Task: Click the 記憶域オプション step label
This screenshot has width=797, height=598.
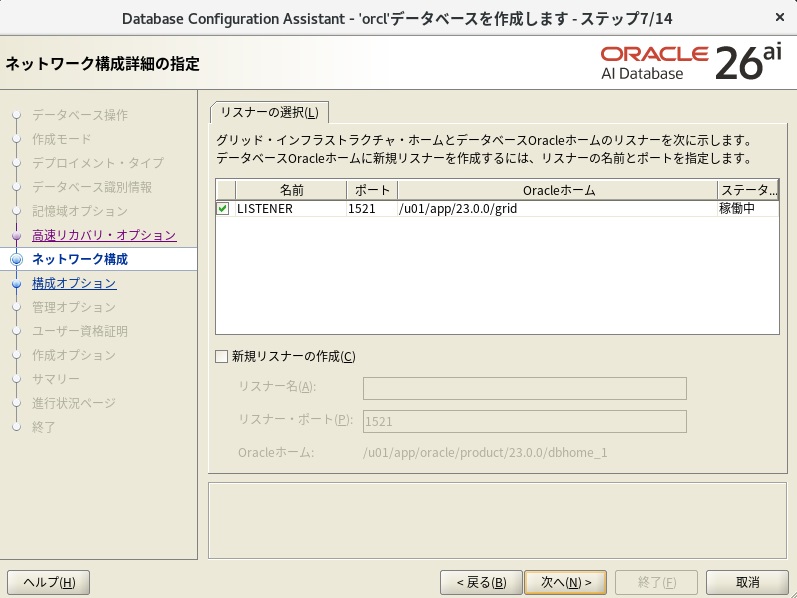Action: pyautogui.click(x=80, y=211)
